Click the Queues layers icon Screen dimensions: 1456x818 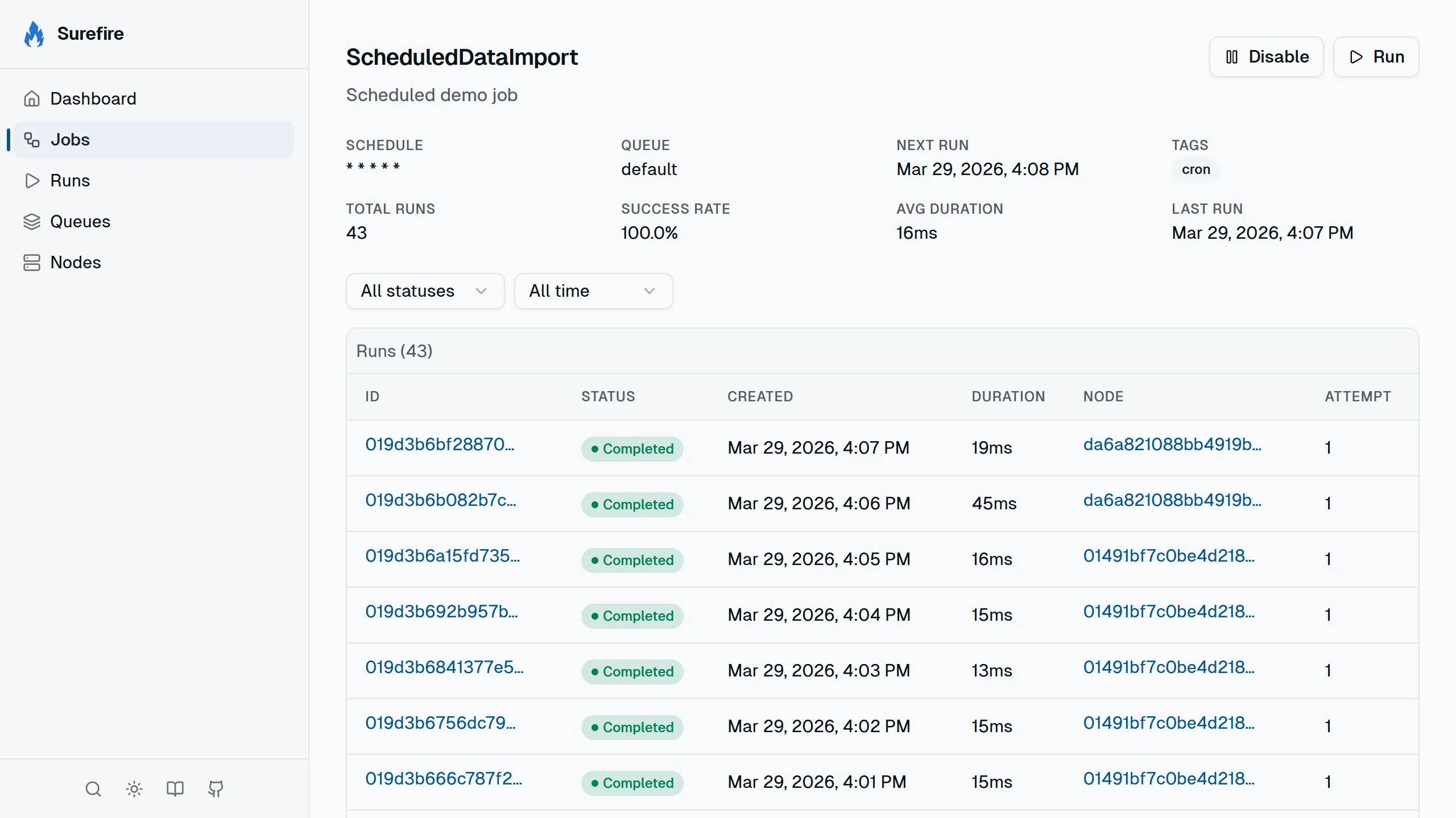[32, 222]
